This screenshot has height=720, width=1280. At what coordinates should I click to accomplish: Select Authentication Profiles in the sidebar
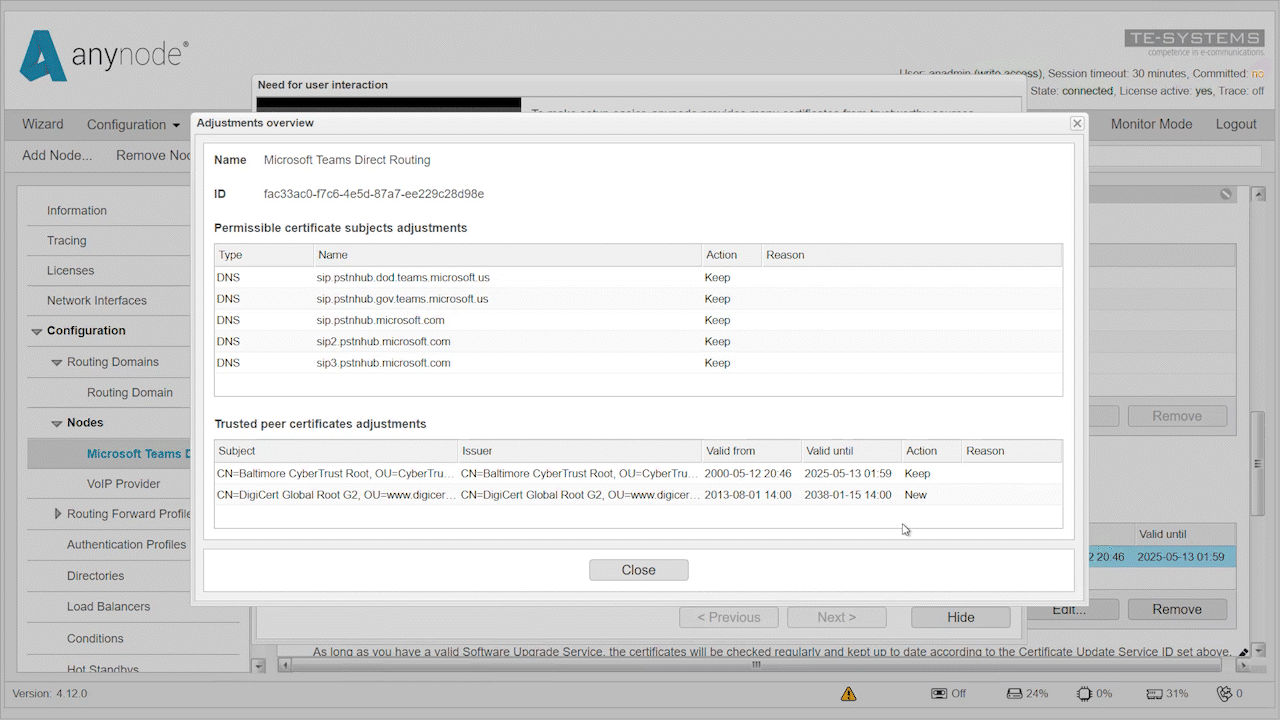pyautogui.click(x=126, y=545)
